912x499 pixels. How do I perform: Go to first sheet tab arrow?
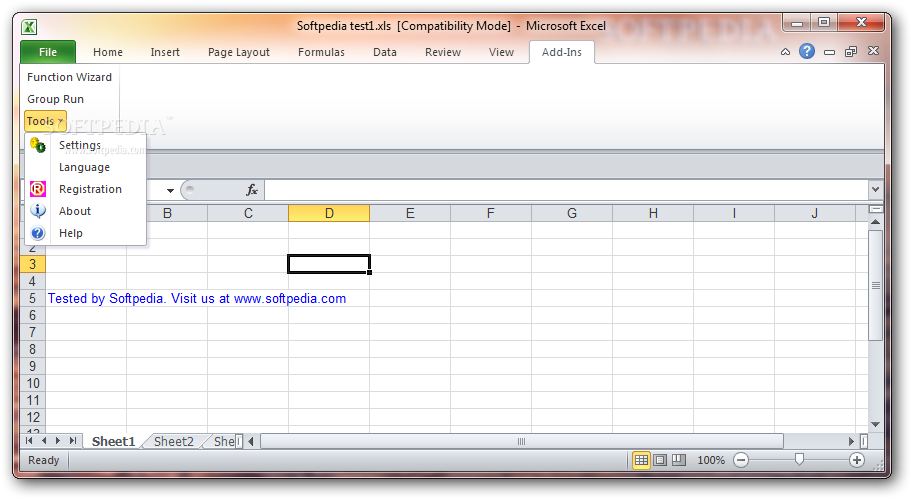point(29,441)
